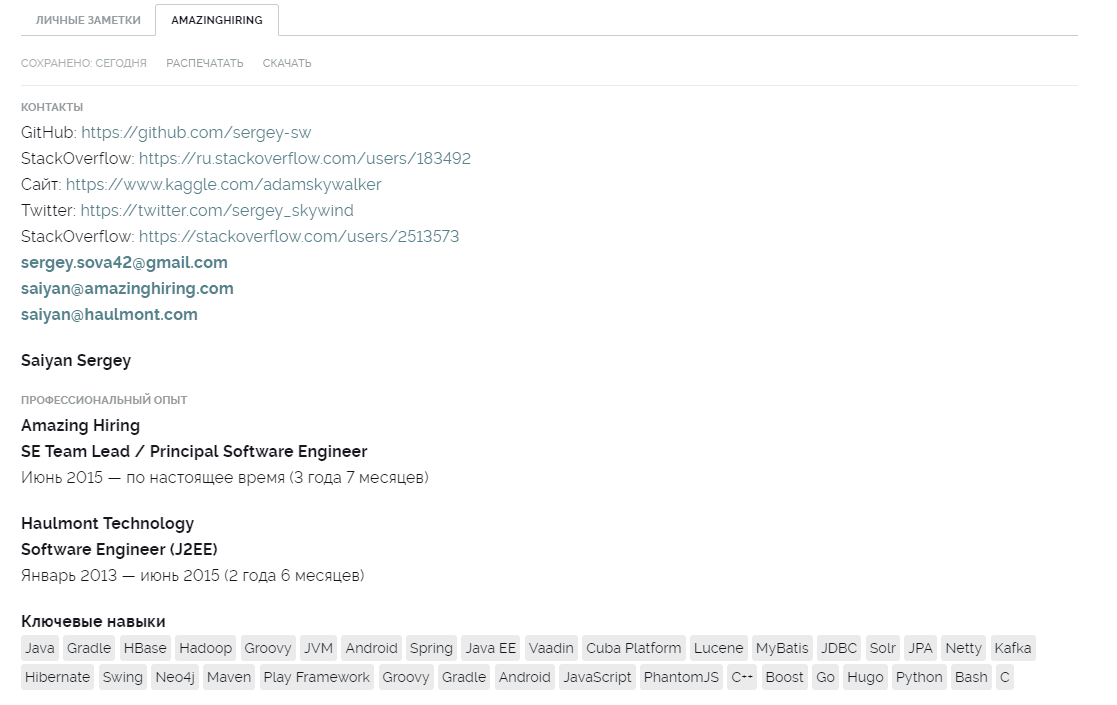Click the sergey.sova42@gmail.com email
Viewport: 1117px width, 705px height.
pos(124,263)
